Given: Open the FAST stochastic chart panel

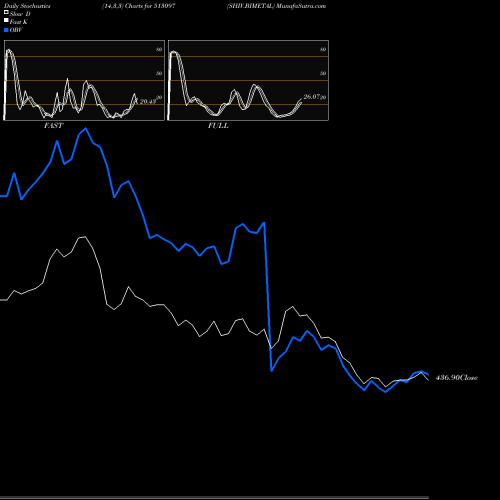Looking at the screenshot, I should (x=84, y=80).
